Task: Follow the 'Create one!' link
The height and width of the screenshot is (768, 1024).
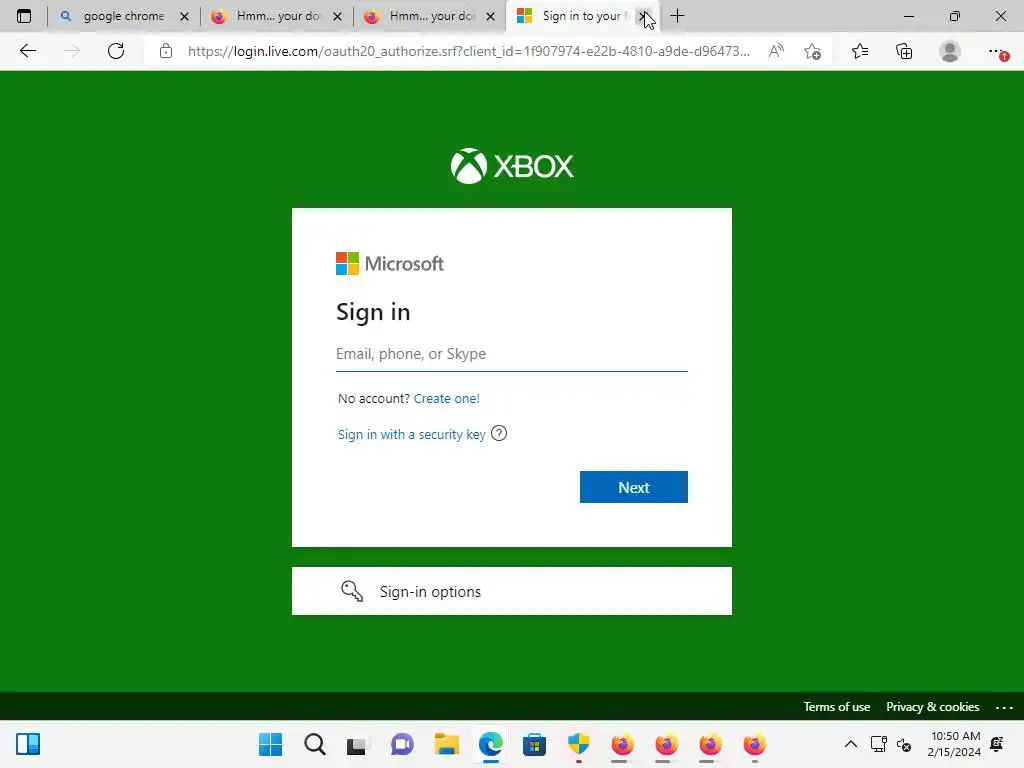Action: coord(446,398)
